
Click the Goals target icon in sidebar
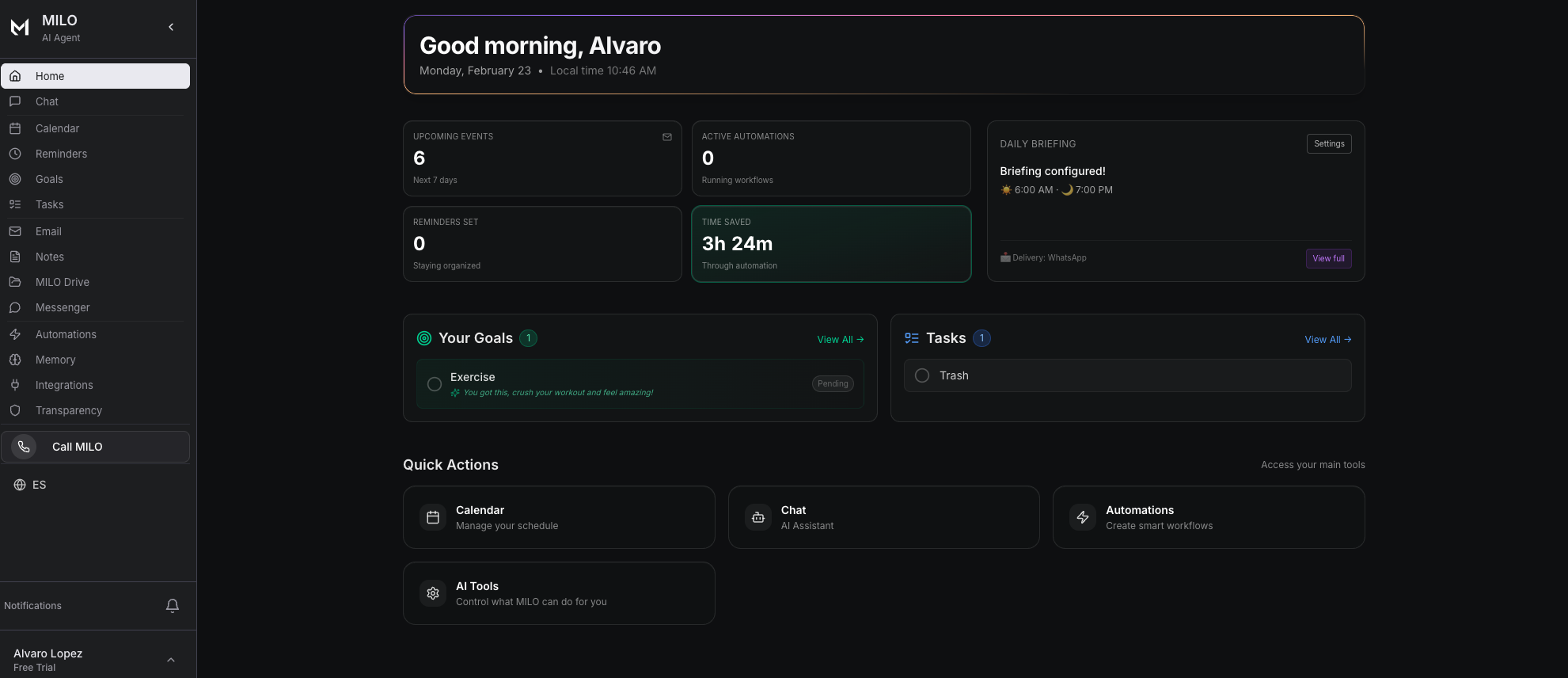(x=15, y=179)
